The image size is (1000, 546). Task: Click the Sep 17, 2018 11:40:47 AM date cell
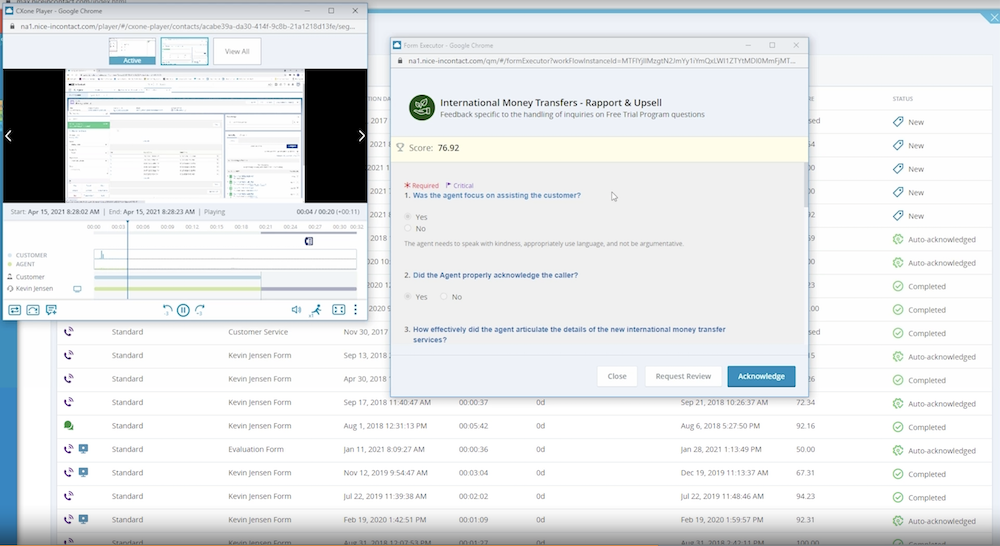[387, 402]
